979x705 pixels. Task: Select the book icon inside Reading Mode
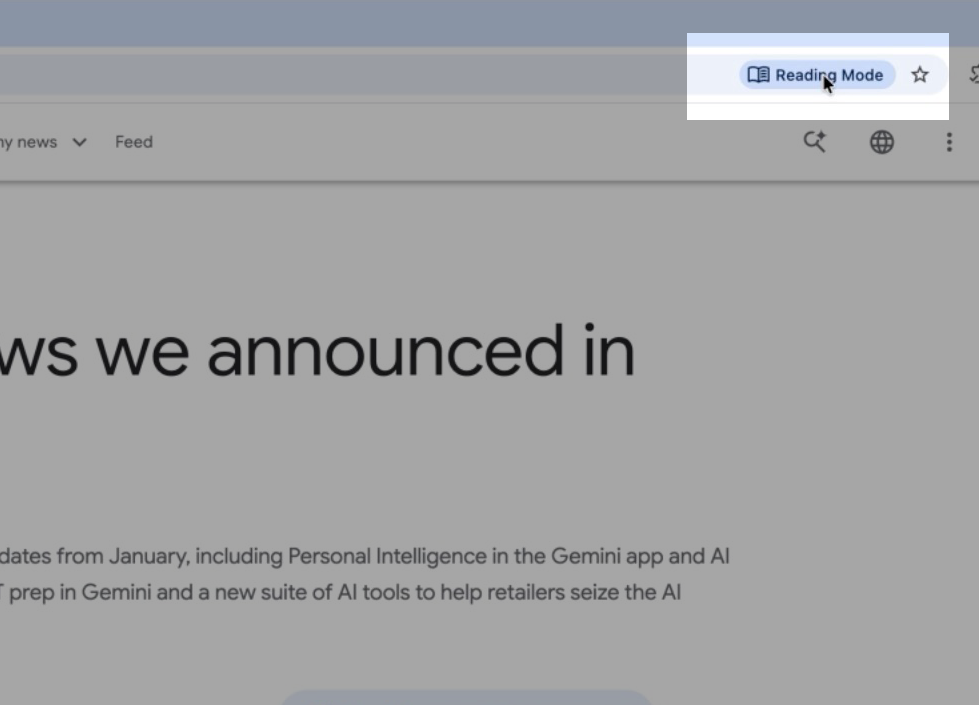[x=757, y=74]
